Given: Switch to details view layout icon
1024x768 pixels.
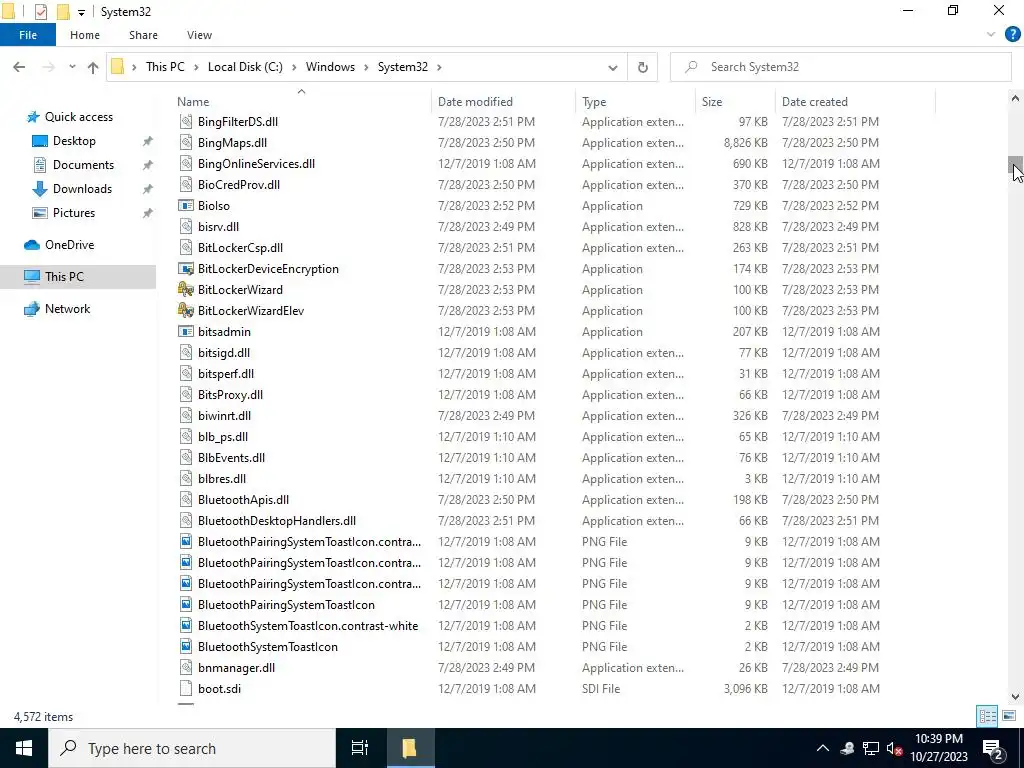Looking at the screenshot, I should (x=987, y=716).
